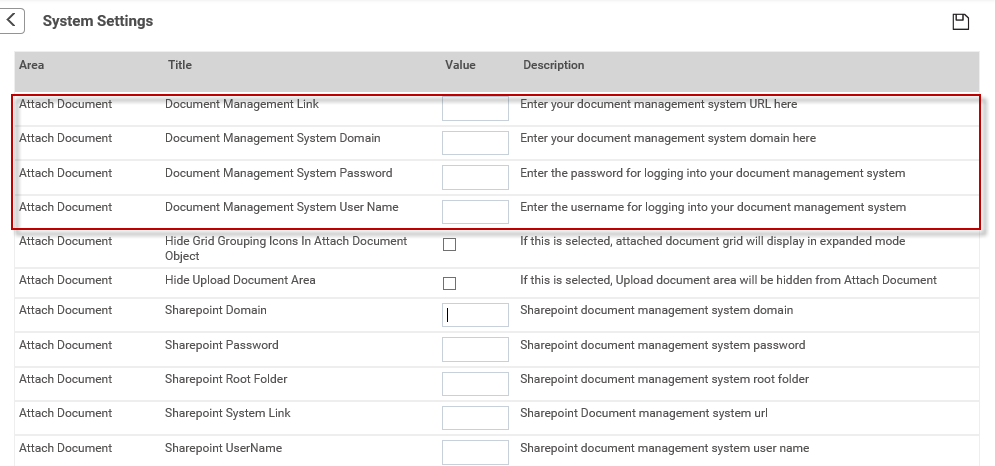Focus the Document Management System Domain field

point(475,143)
